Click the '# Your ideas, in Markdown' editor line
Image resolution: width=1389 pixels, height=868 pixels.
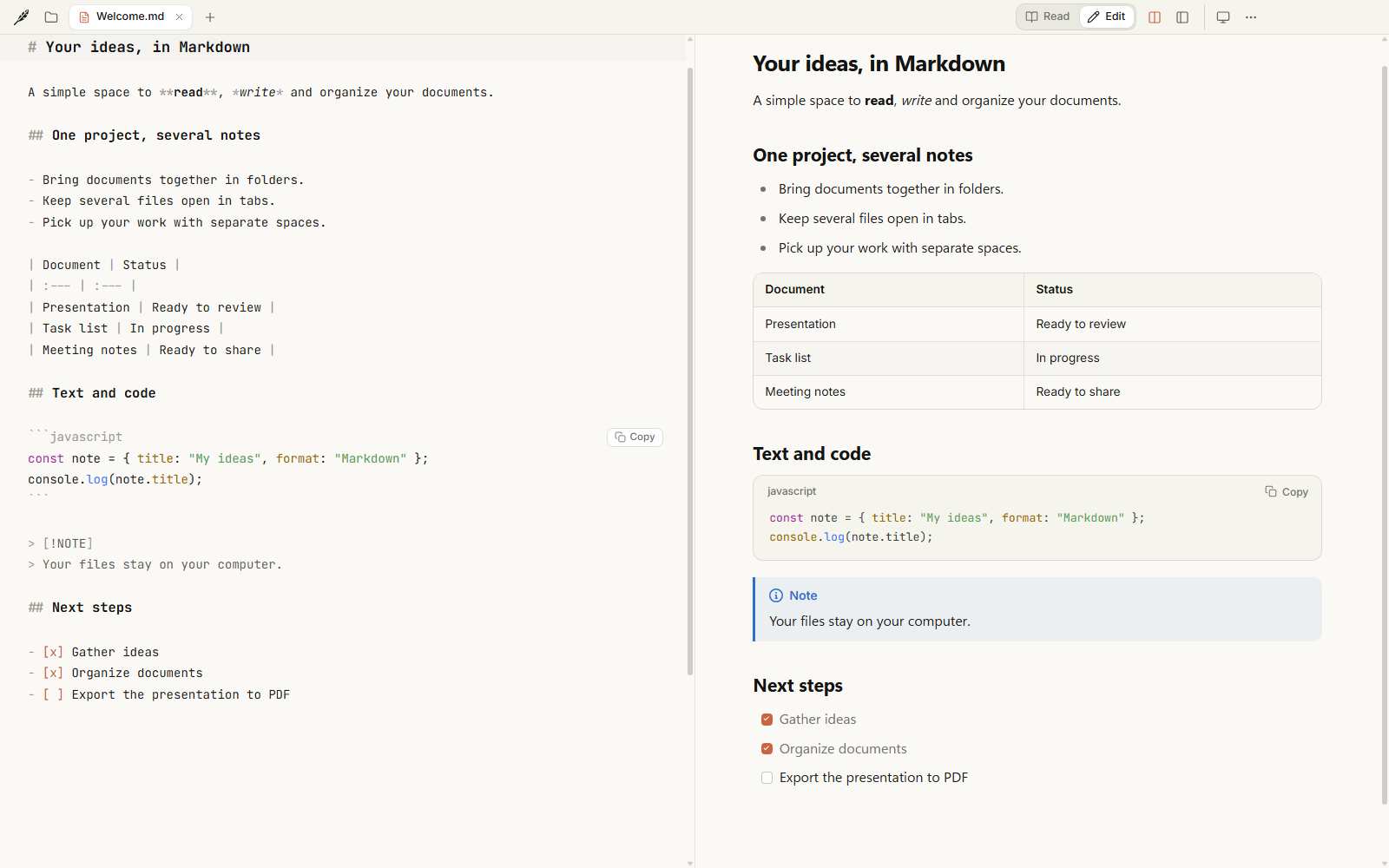click(139, 48)
